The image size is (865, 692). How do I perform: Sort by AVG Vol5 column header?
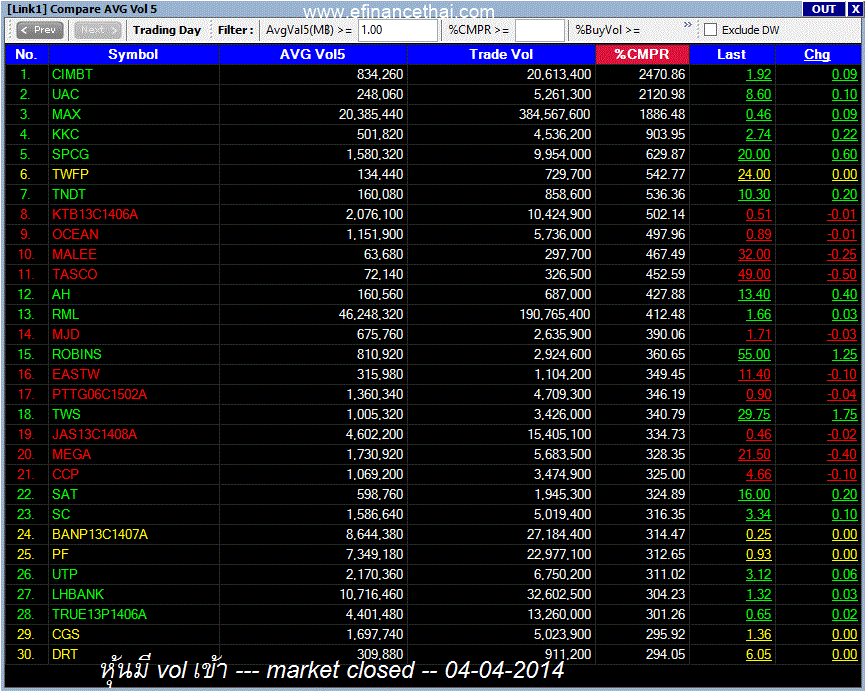coord(313,55)
